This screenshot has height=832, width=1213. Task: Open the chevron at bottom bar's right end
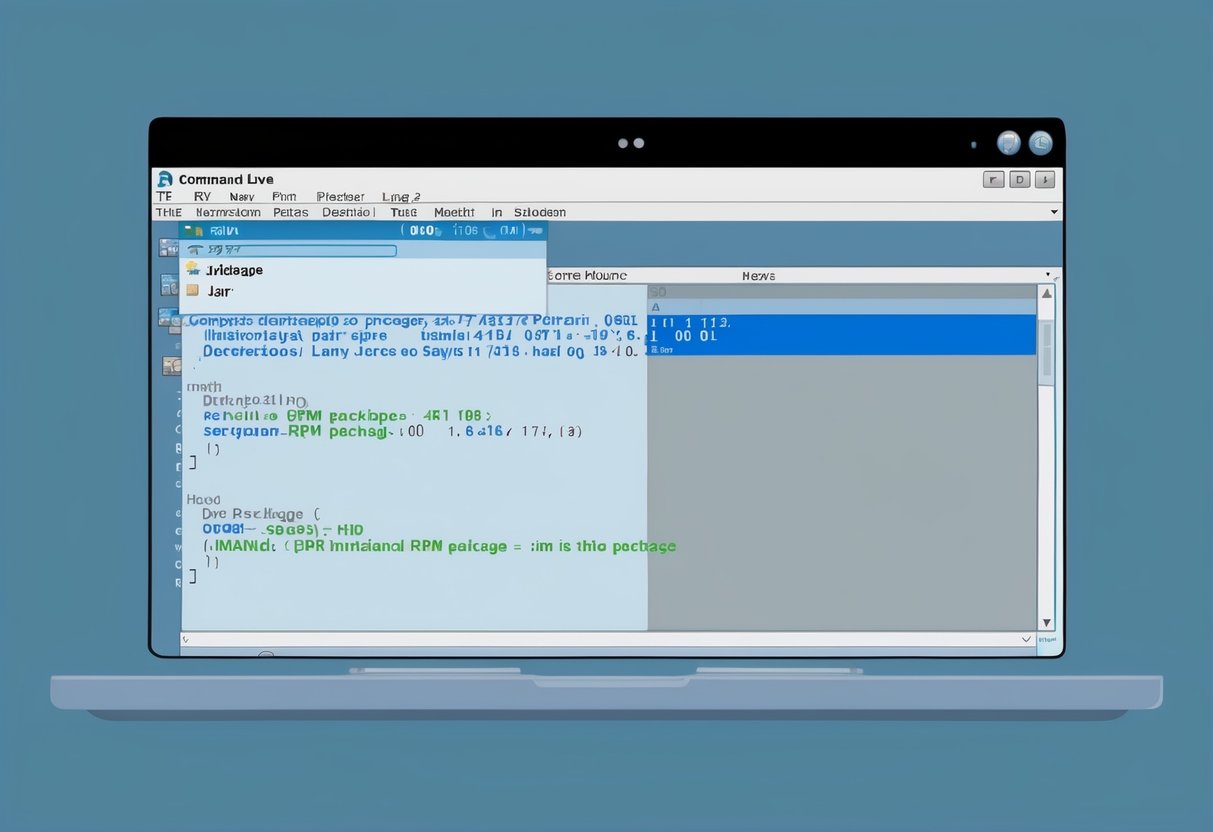pyautogui.click(x=1026, y=638)
